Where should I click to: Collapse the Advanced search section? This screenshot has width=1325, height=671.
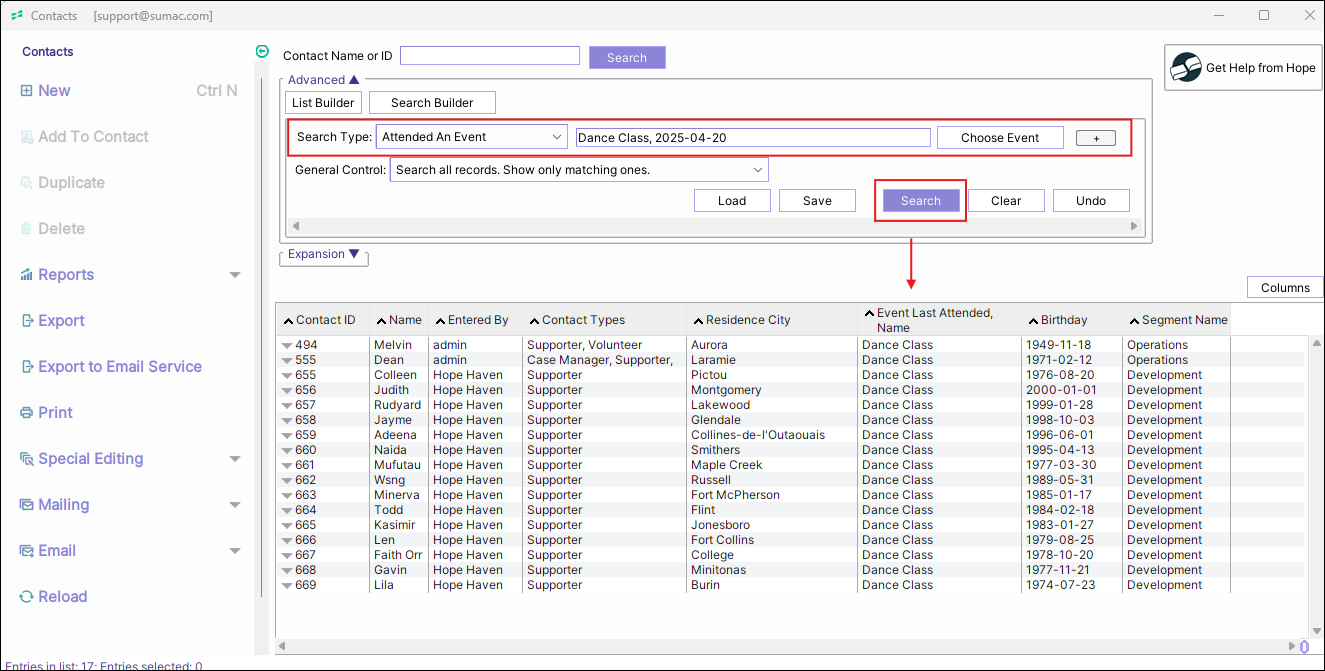354,80
